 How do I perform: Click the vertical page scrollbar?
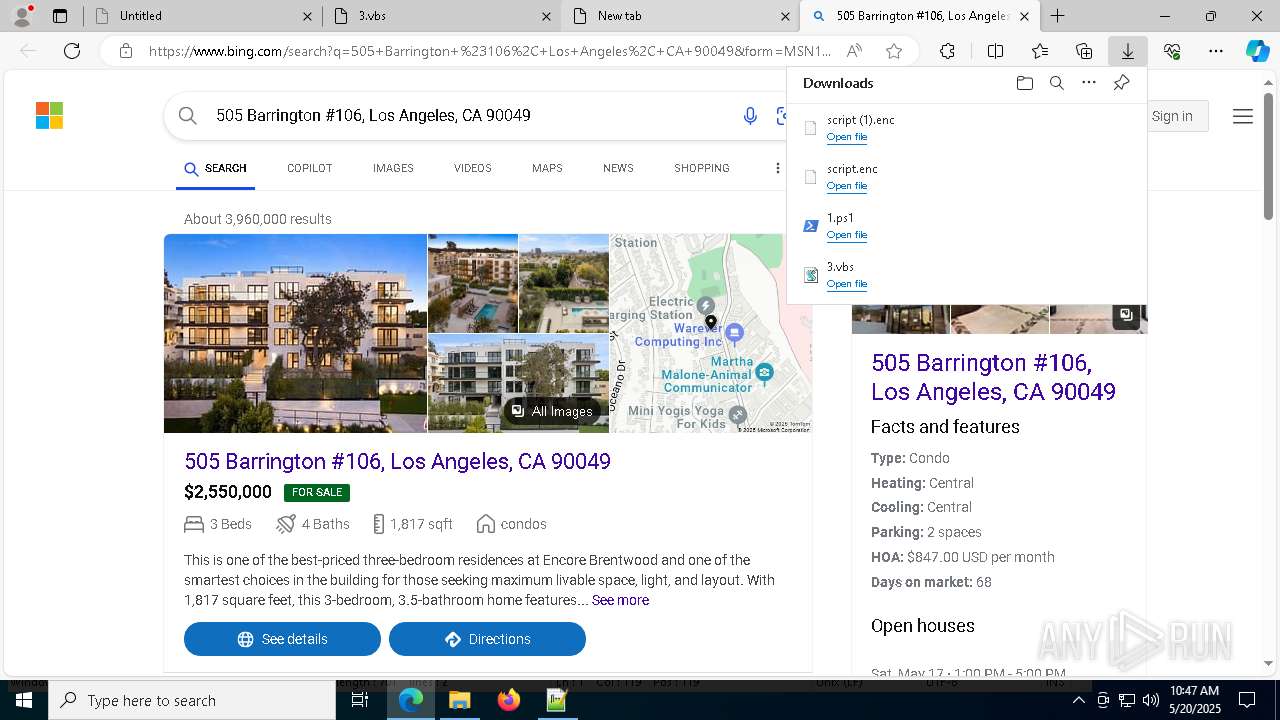1268,155
